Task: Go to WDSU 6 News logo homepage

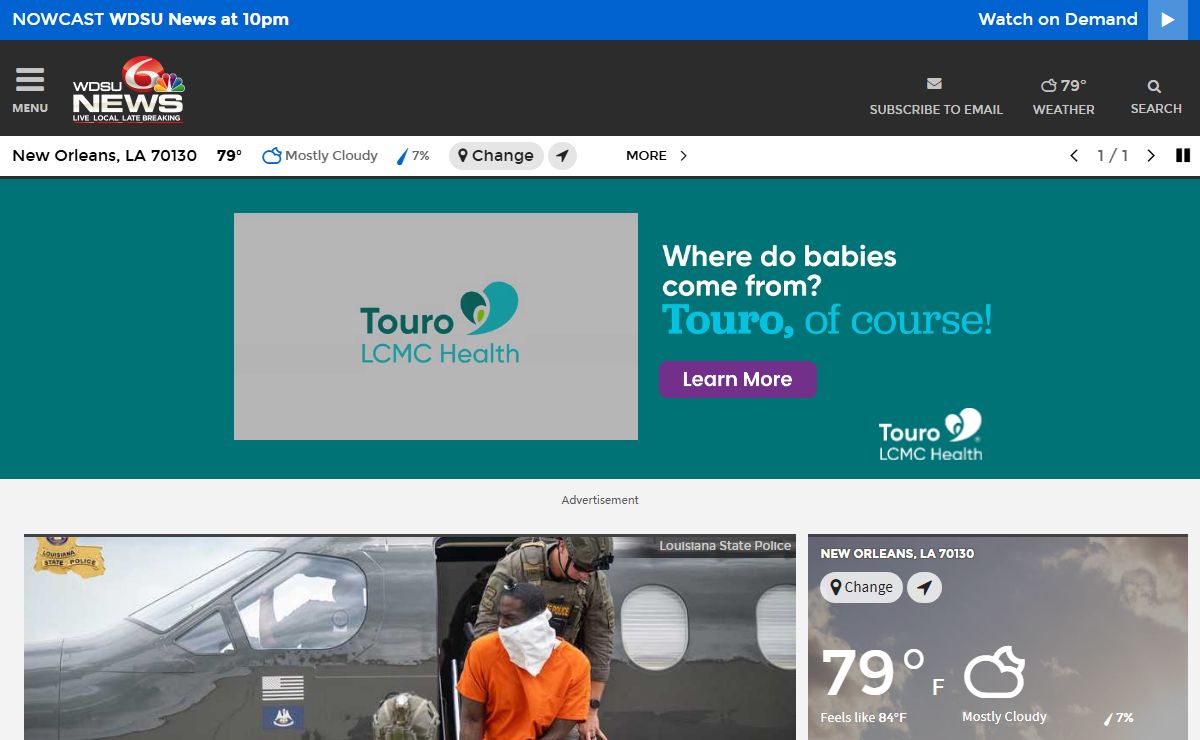Action: (x=128, y=90)
